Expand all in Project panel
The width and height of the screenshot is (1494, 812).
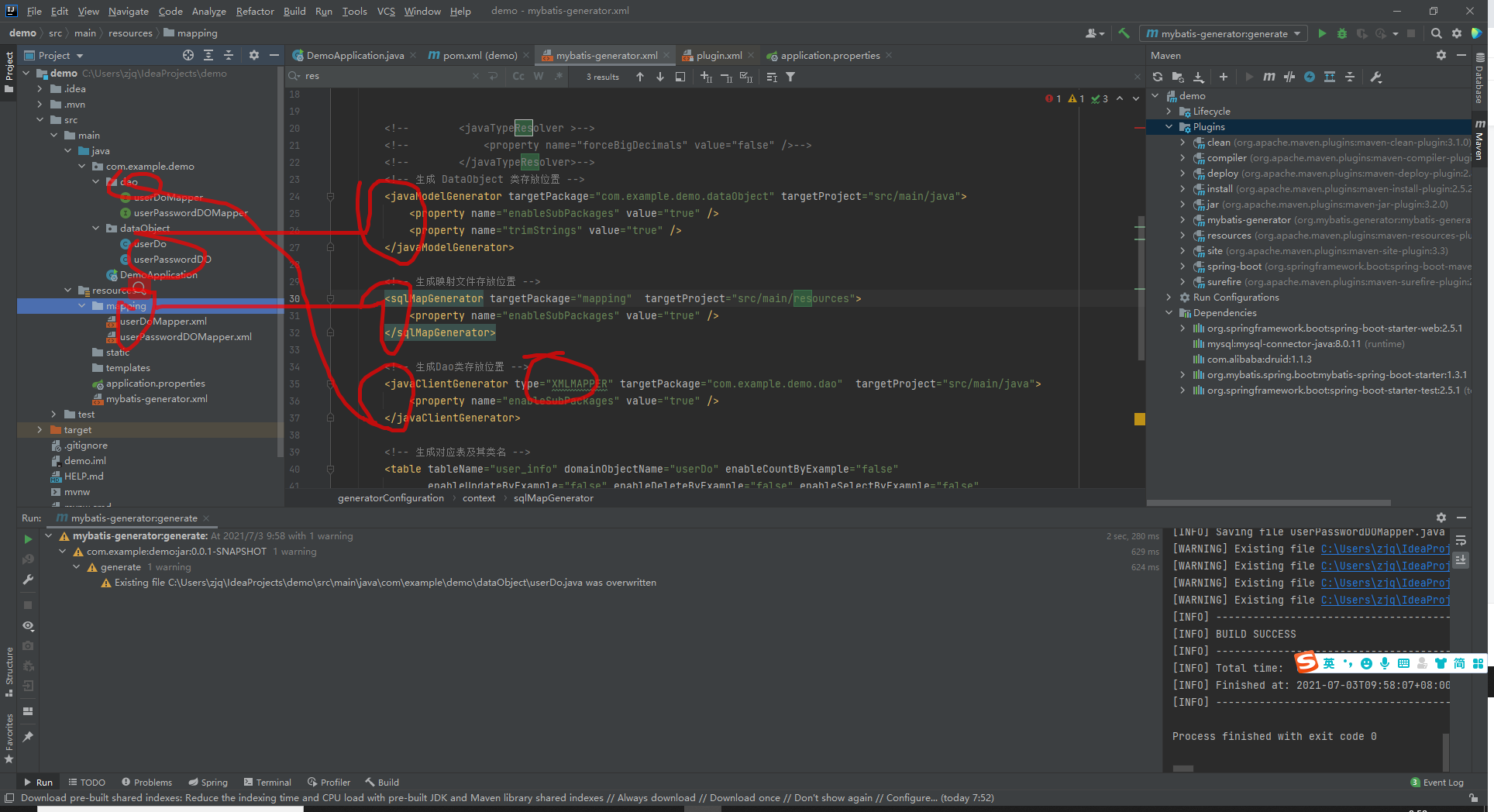[x=208, y=55]
